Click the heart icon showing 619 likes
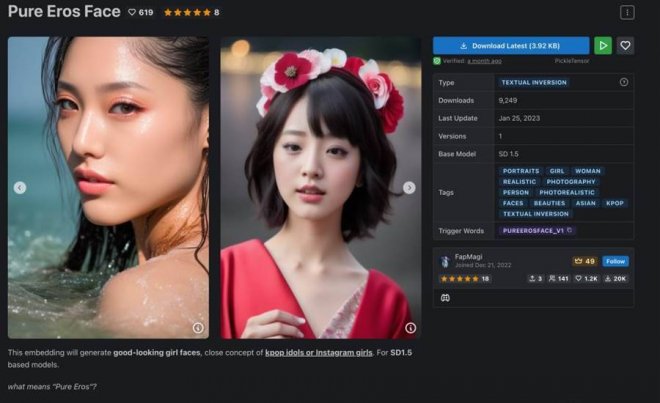660x403 pixels. click(133, 13)
